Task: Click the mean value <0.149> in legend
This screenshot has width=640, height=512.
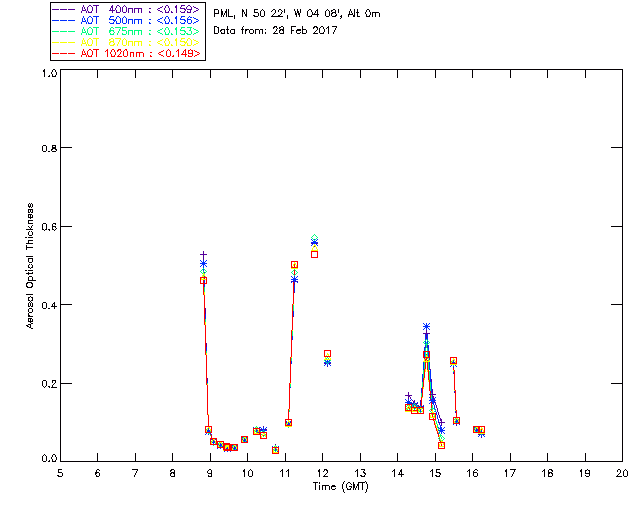Action: pos(179,53)
